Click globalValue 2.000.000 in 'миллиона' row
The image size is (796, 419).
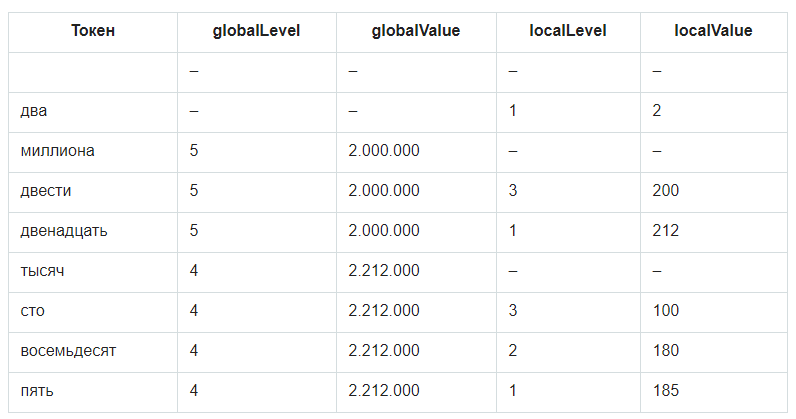pos(384,151)
